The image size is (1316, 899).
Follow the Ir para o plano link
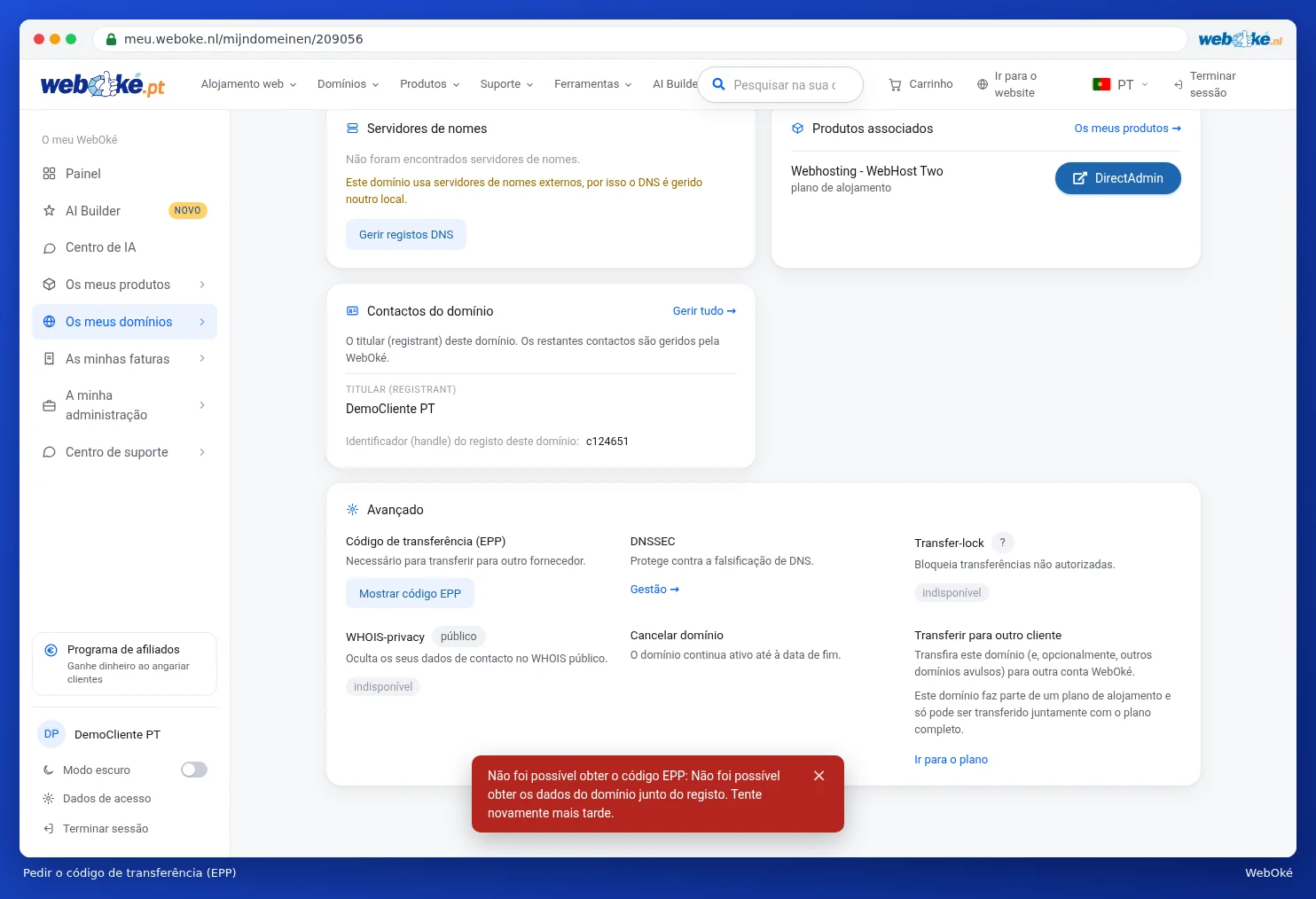tap(951, 760)
